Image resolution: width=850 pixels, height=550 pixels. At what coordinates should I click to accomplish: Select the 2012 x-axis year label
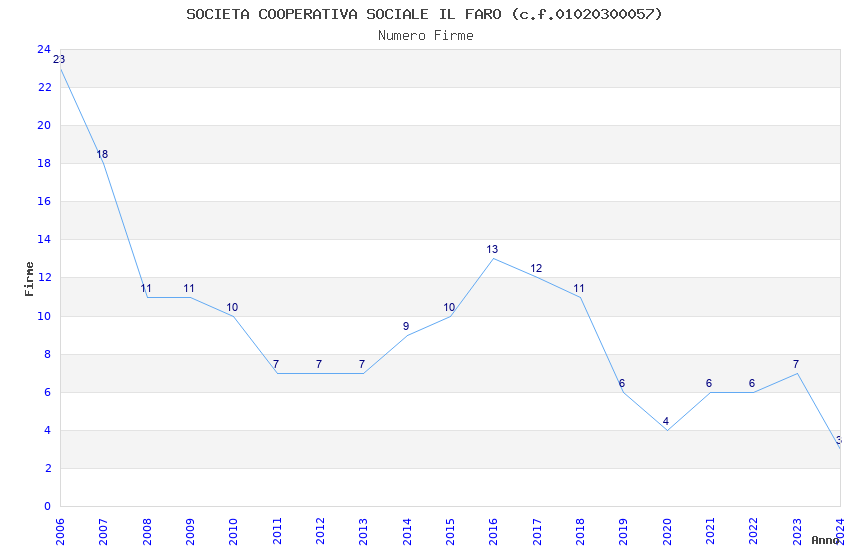pyautogui.click(x=320, y=531)
